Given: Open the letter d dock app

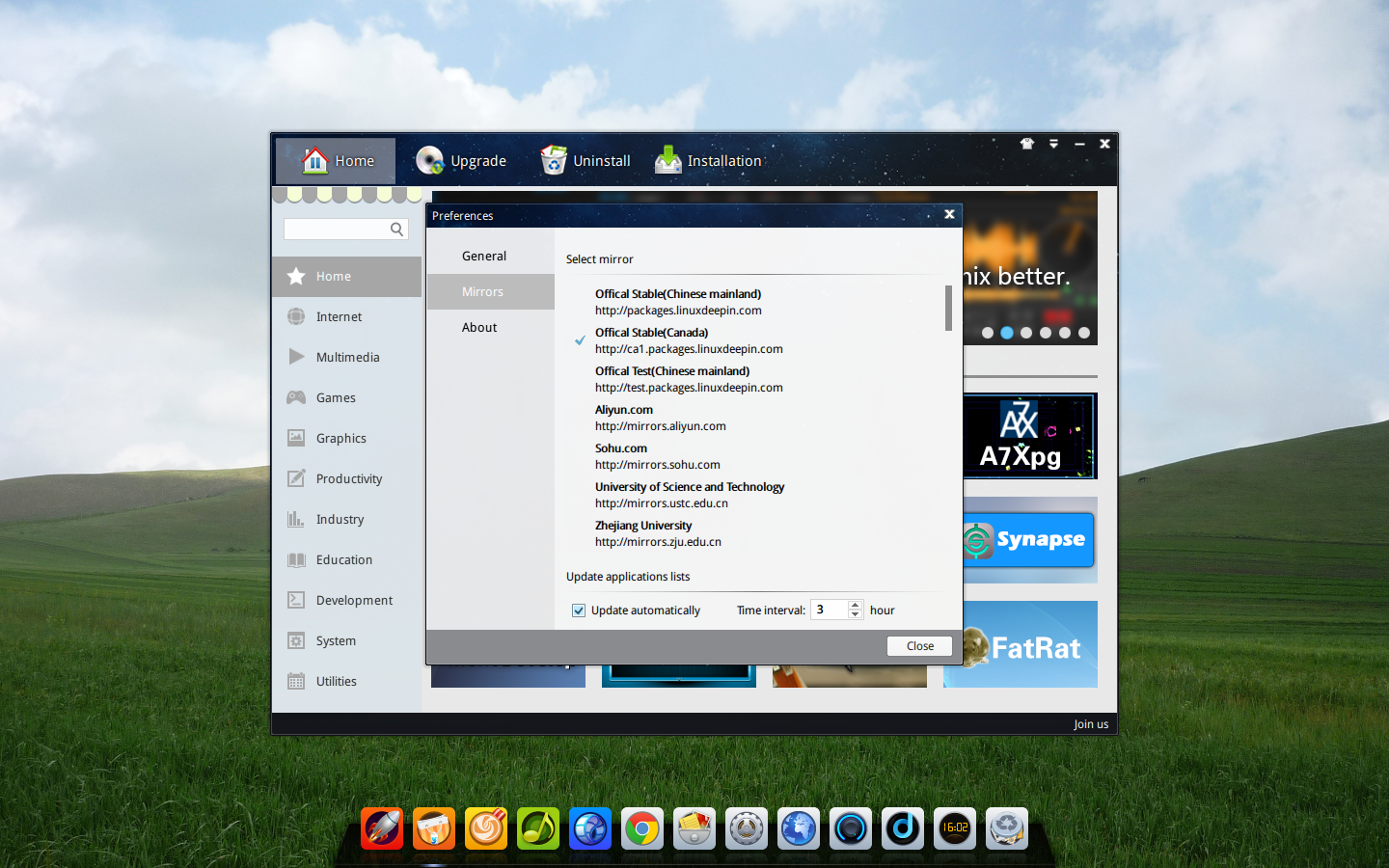Looking at the screenshot, I should coord(903,828).
